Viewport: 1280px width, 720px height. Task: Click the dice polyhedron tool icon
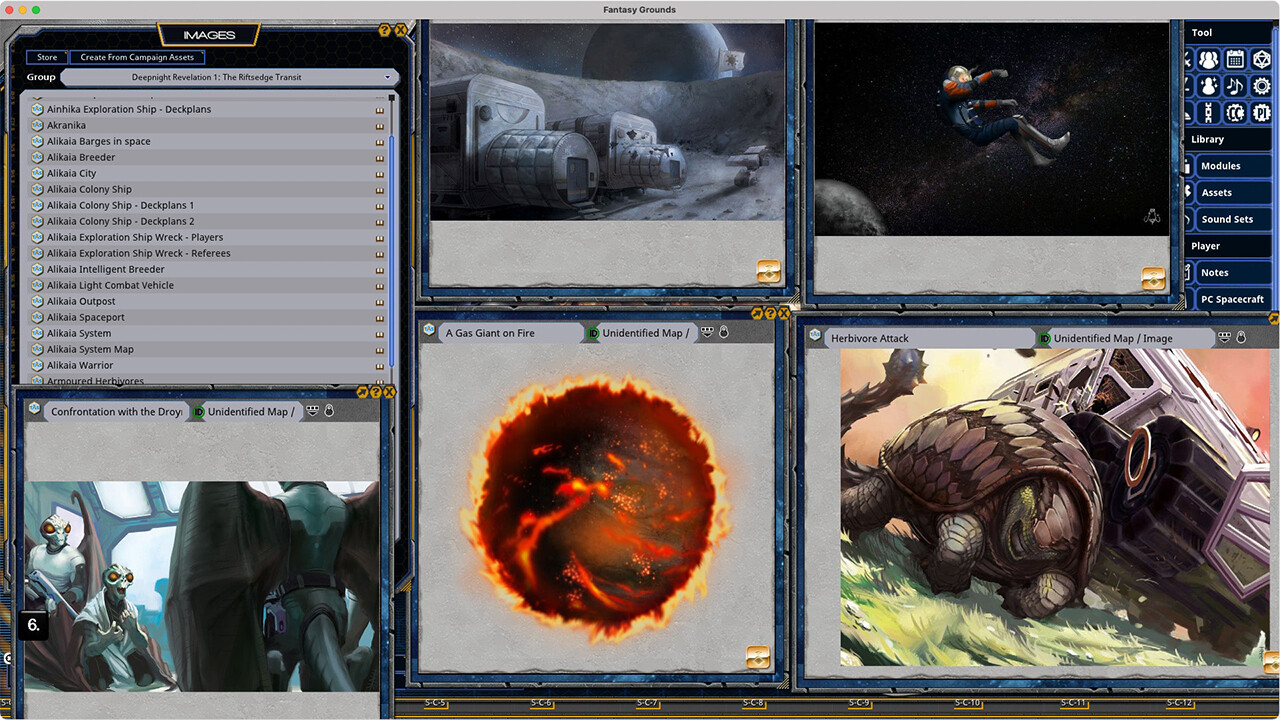click(x=1262, y=59)
